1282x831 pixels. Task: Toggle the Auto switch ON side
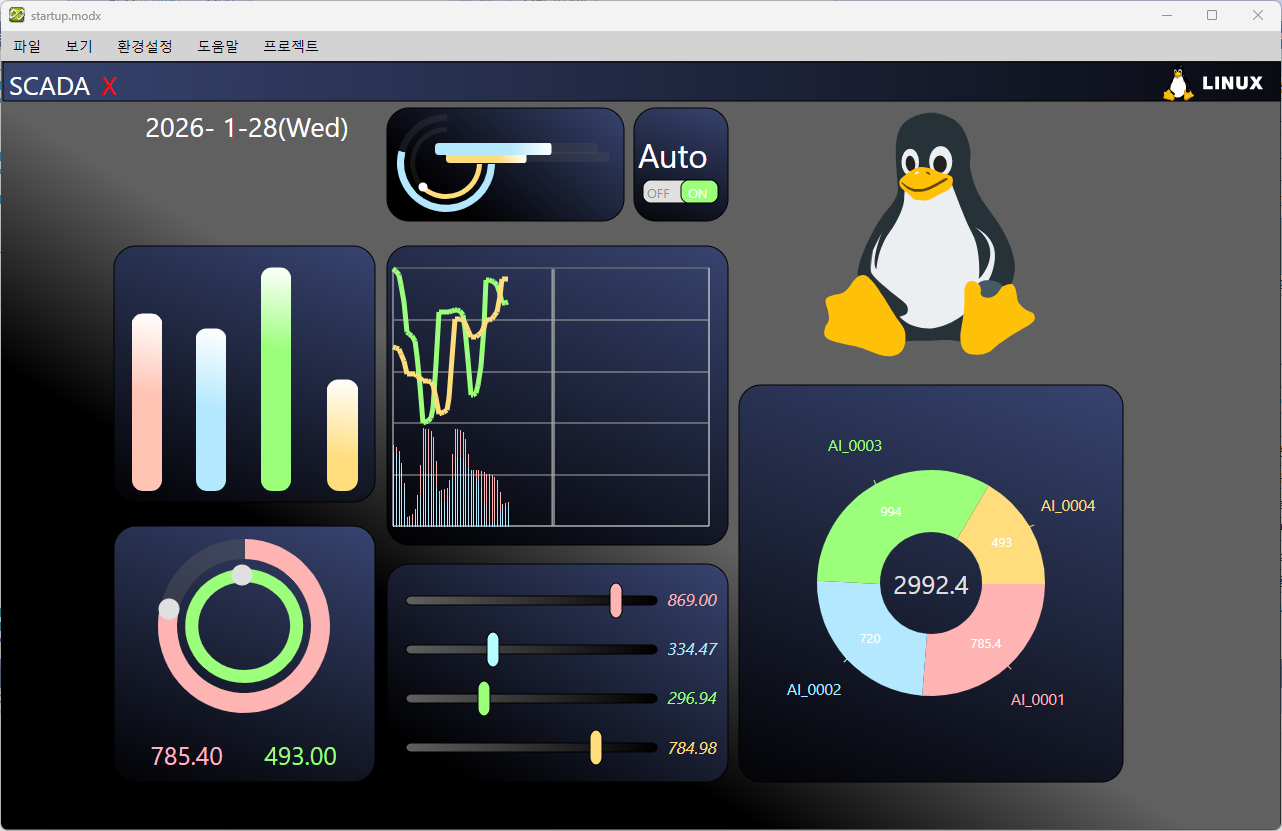point(698,193)
